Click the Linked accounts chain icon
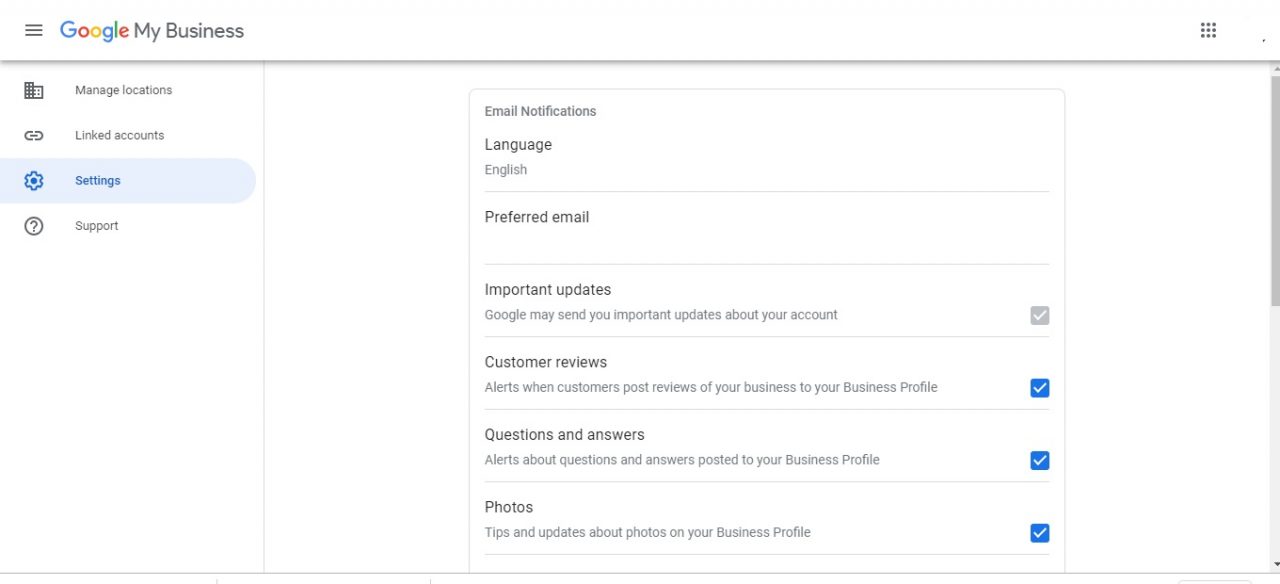Screen dimensions: 1280x584 (x=34, y=136)
